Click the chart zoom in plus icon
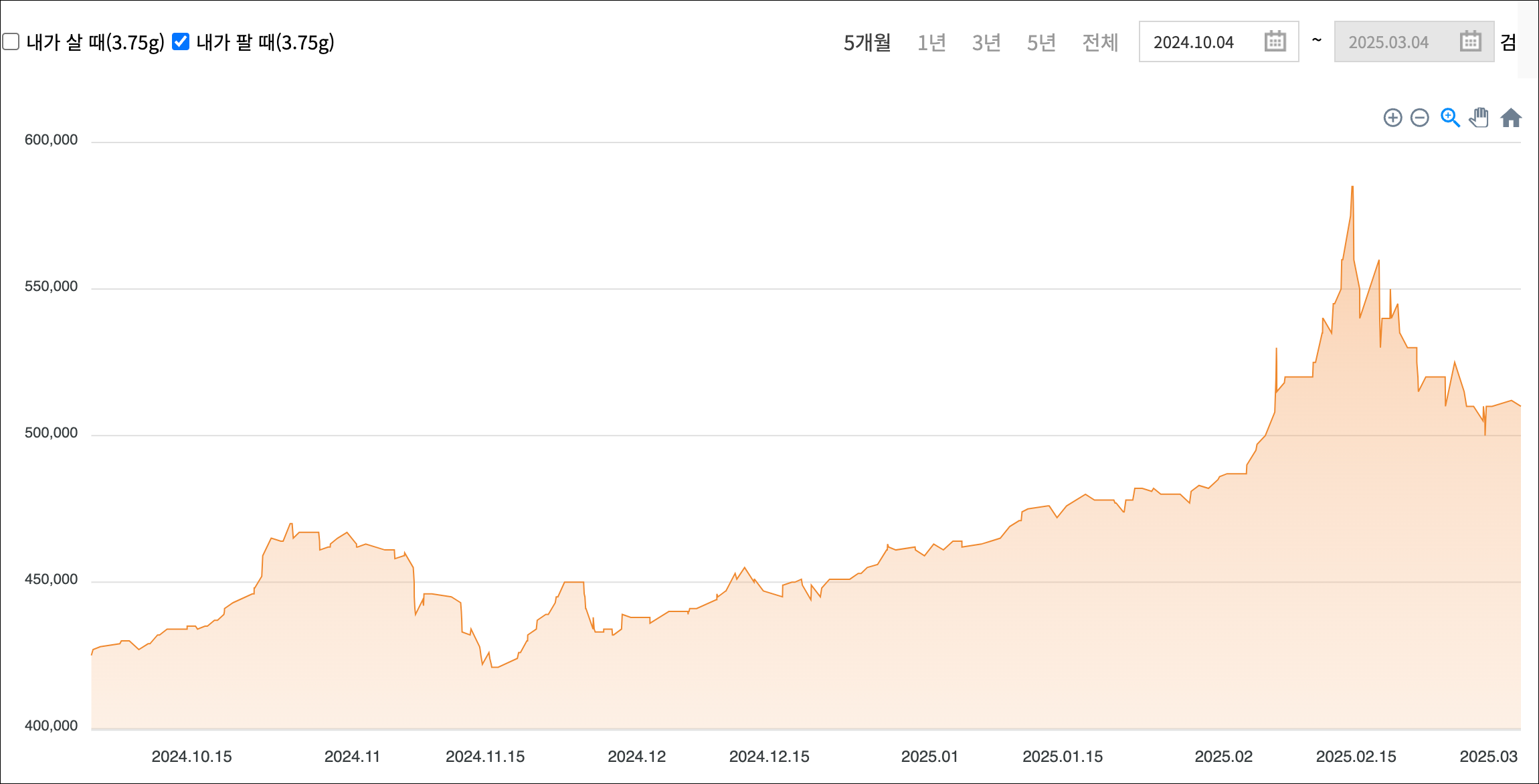1539x784 pixels. (1392, 118)
